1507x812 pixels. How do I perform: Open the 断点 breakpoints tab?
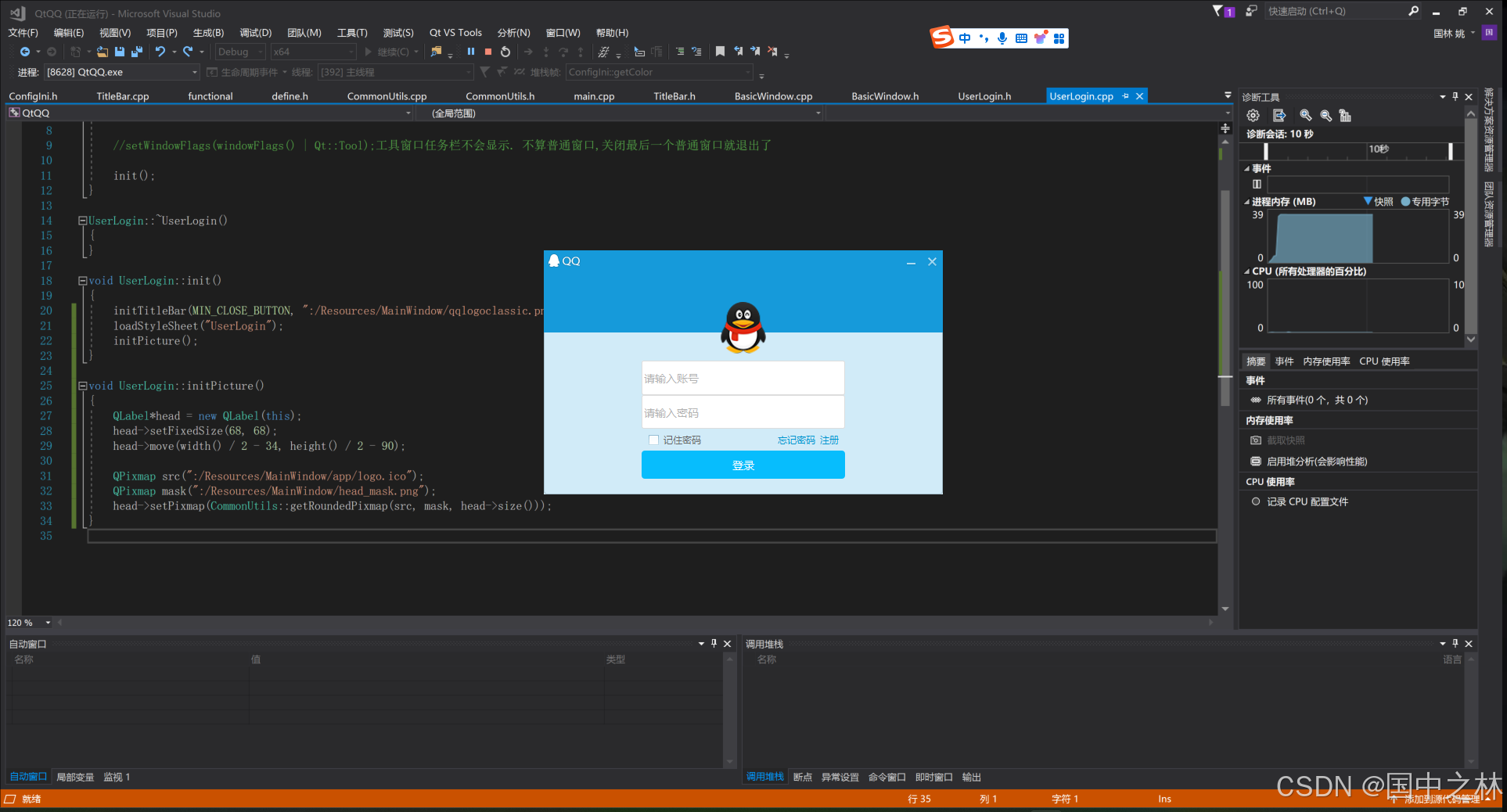click(x=803, y=777)
